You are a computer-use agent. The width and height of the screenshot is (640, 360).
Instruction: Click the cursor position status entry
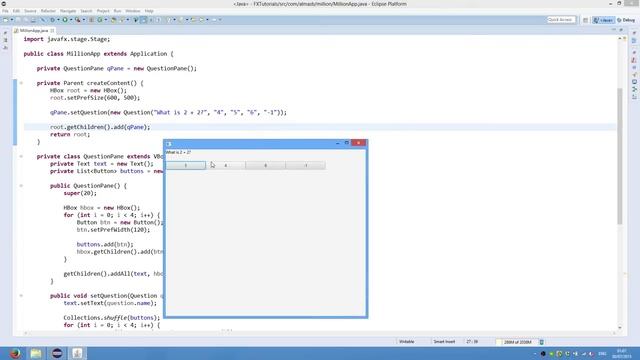pyautogui.click(x=472, y=342)
